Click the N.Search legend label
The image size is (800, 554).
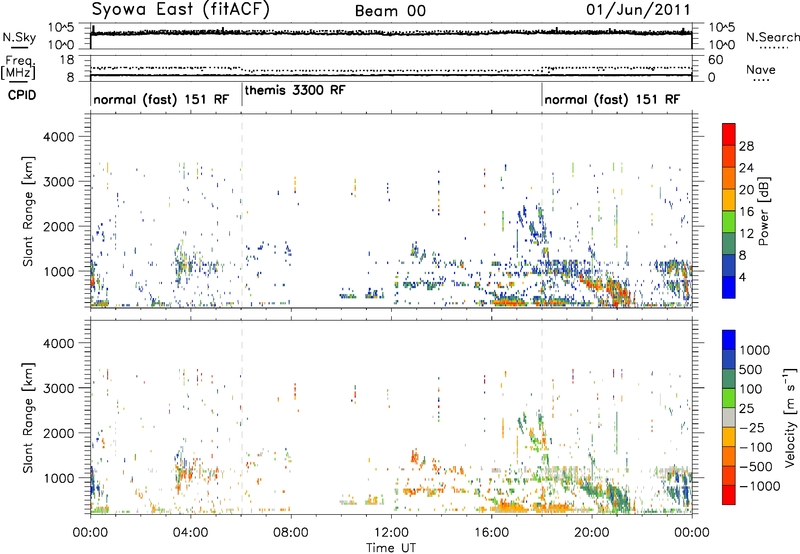772,37
